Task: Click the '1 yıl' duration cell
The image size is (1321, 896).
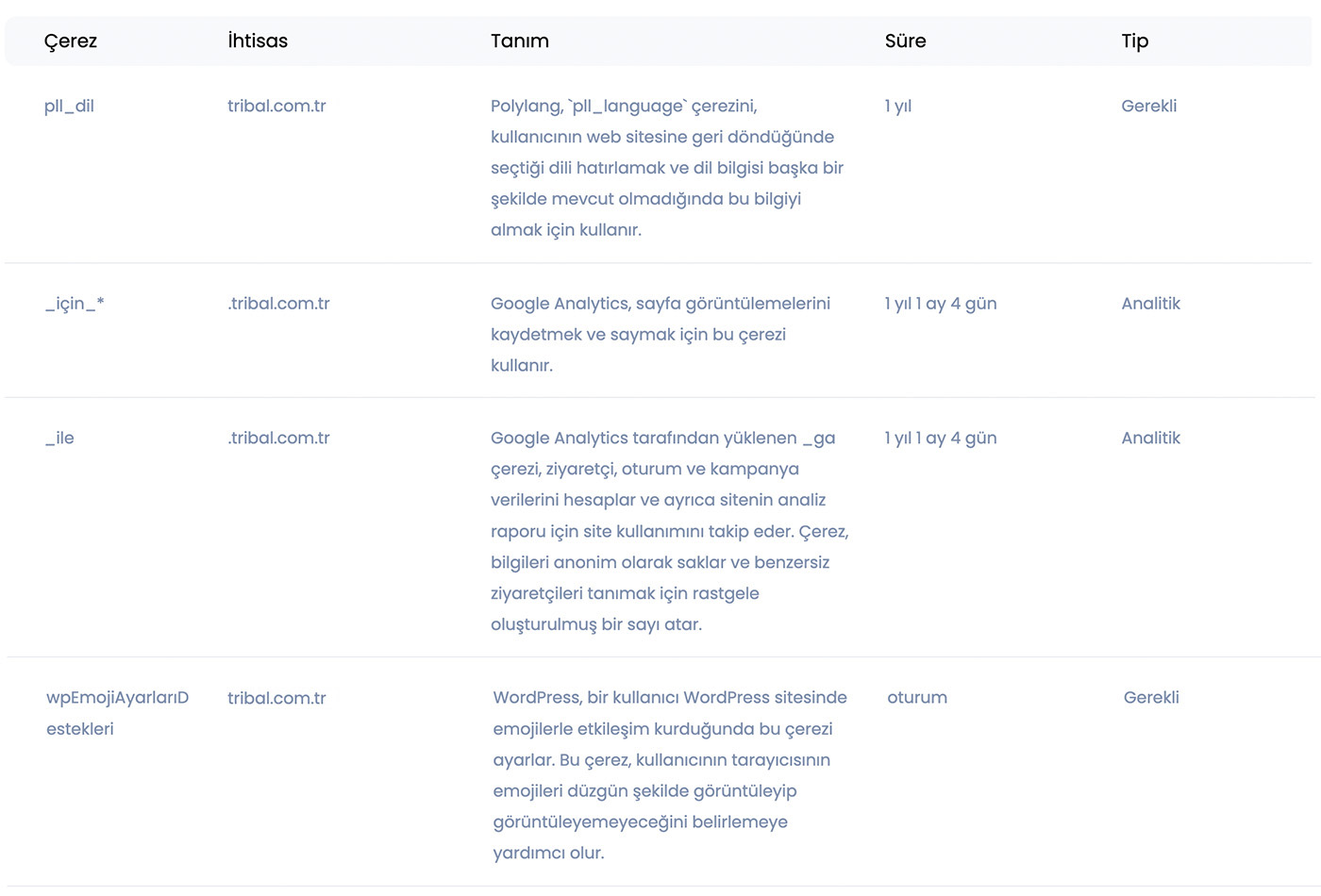Action: pos(898,106)
